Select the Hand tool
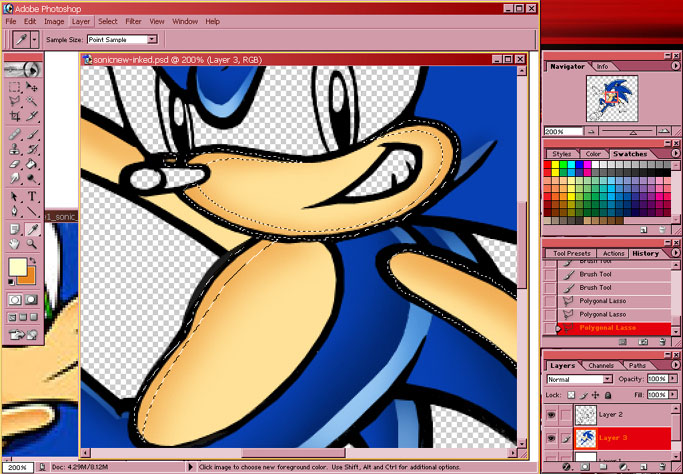The image size is (683, 474). [x=14, y=244]
